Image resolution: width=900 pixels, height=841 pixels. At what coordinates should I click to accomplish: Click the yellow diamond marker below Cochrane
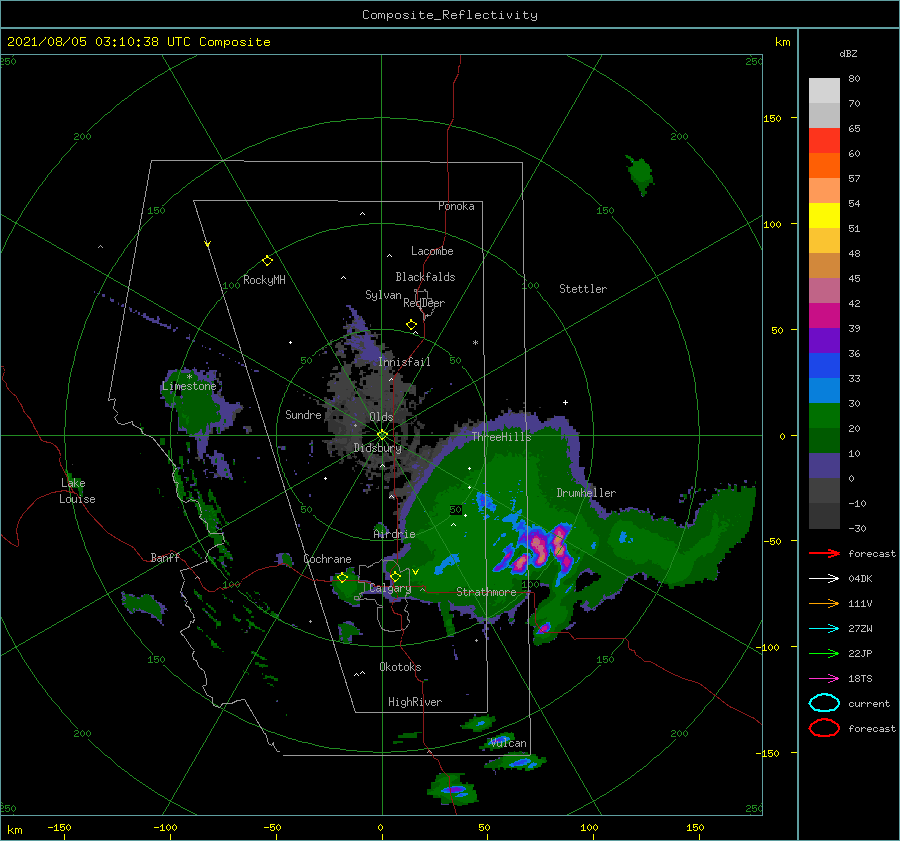pyautogui.click(x=342, y=578)
